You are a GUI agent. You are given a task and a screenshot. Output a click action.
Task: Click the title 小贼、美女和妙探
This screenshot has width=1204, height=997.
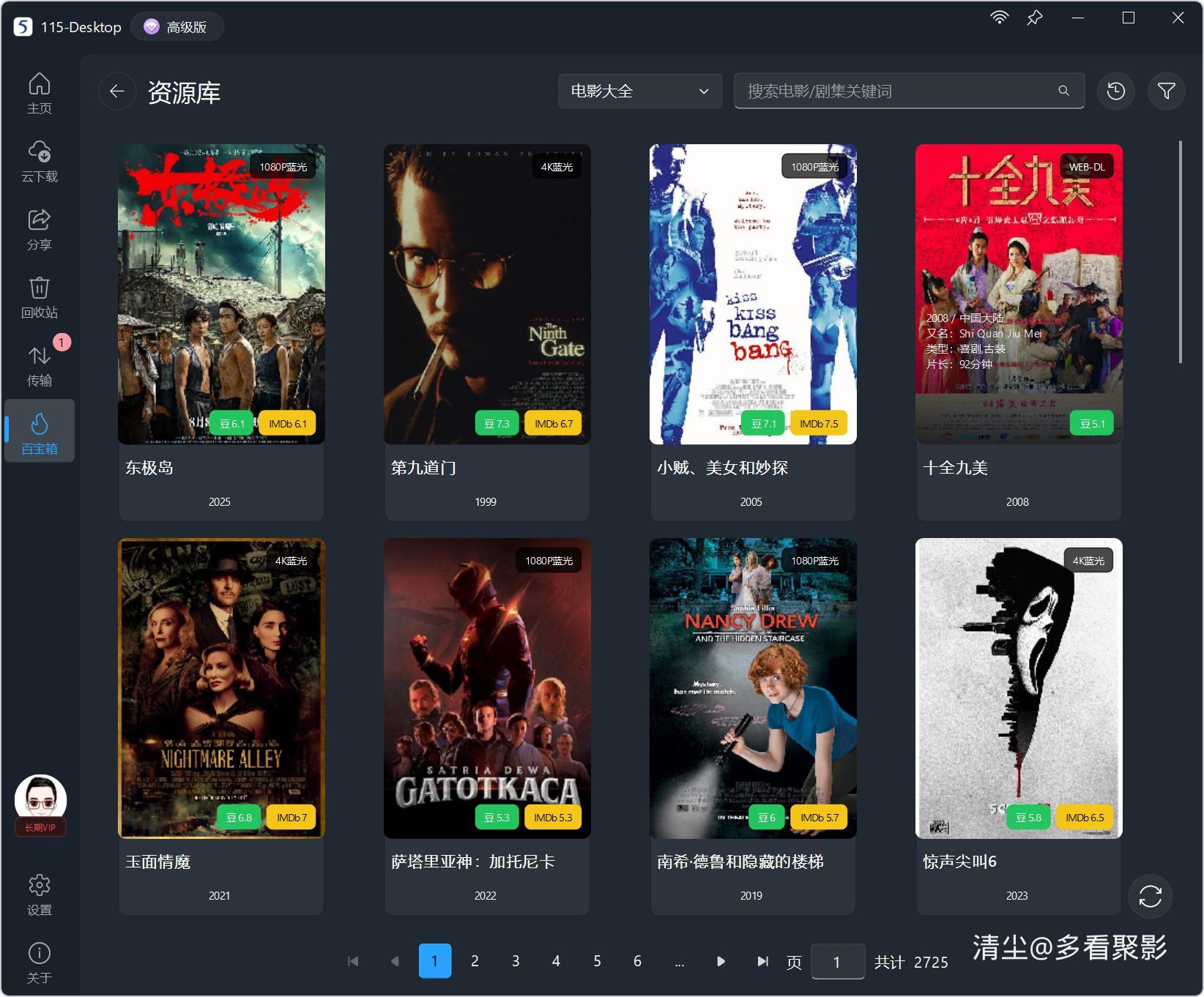point(722,468)
